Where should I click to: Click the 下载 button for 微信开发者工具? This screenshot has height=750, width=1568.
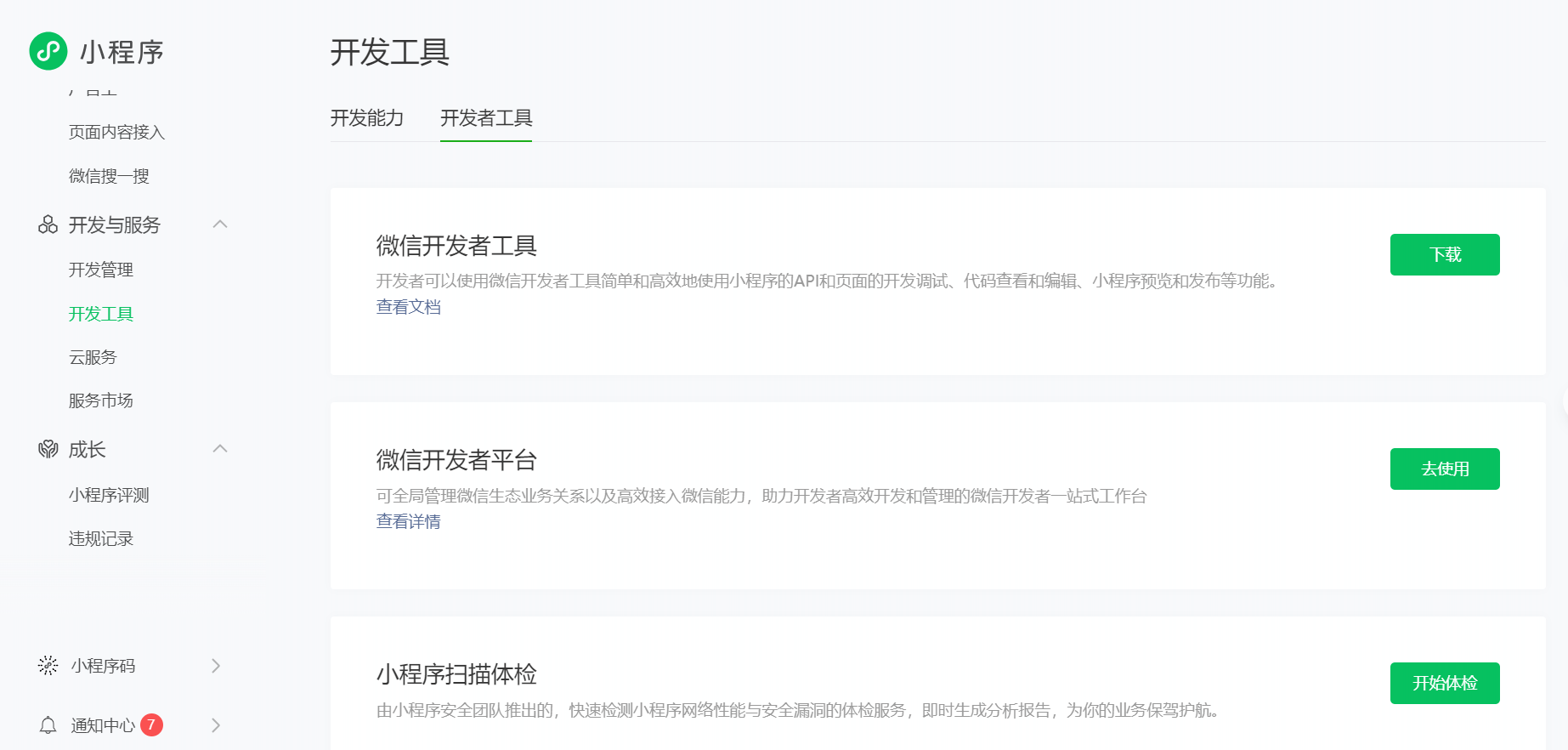pos(1445,254)
